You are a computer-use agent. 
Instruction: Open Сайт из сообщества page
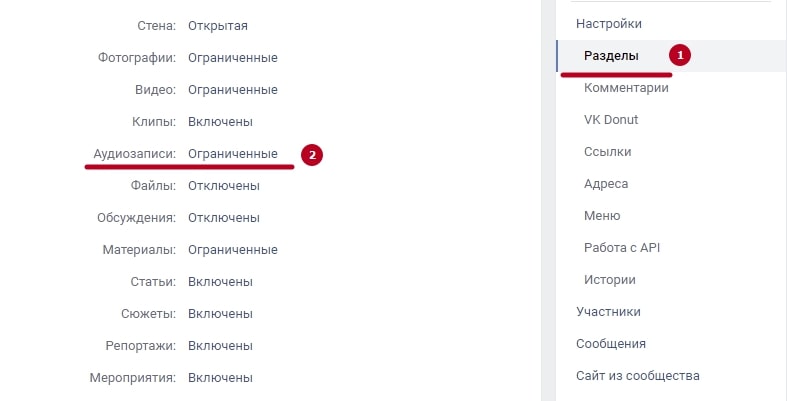[637, 376]
